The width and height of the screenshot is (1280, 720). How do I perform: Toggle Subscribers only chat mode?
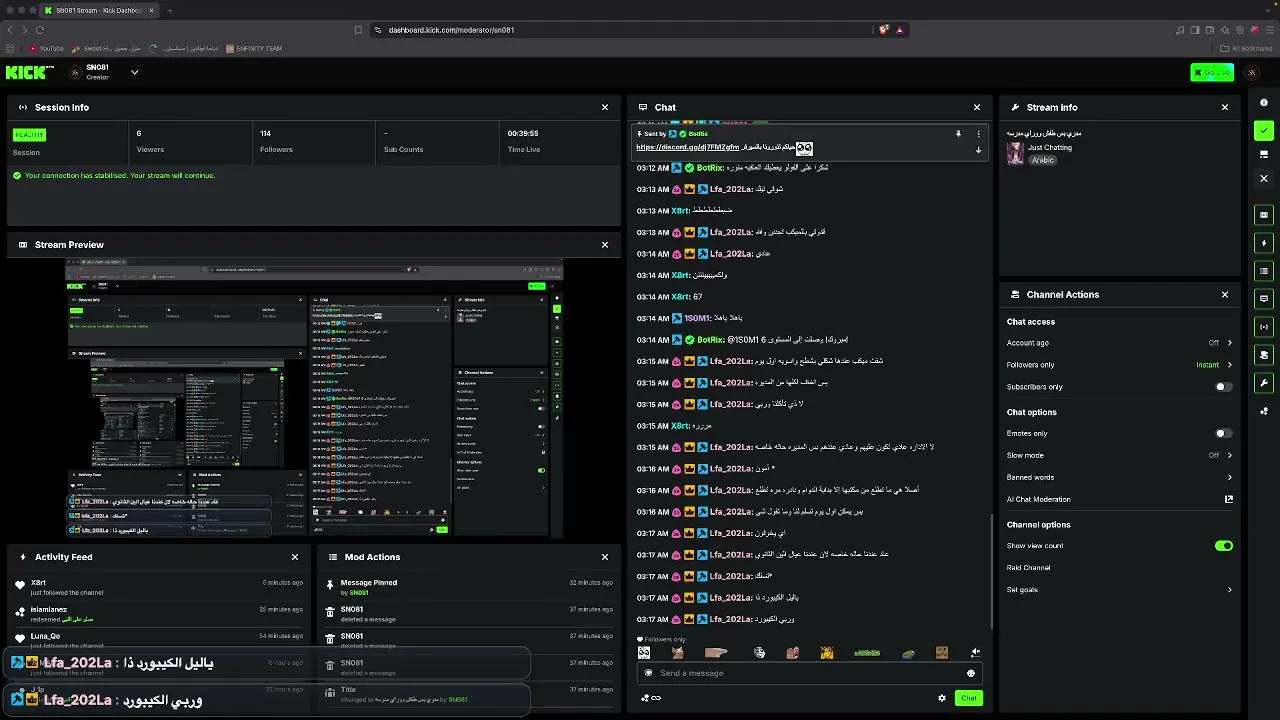1224,387
